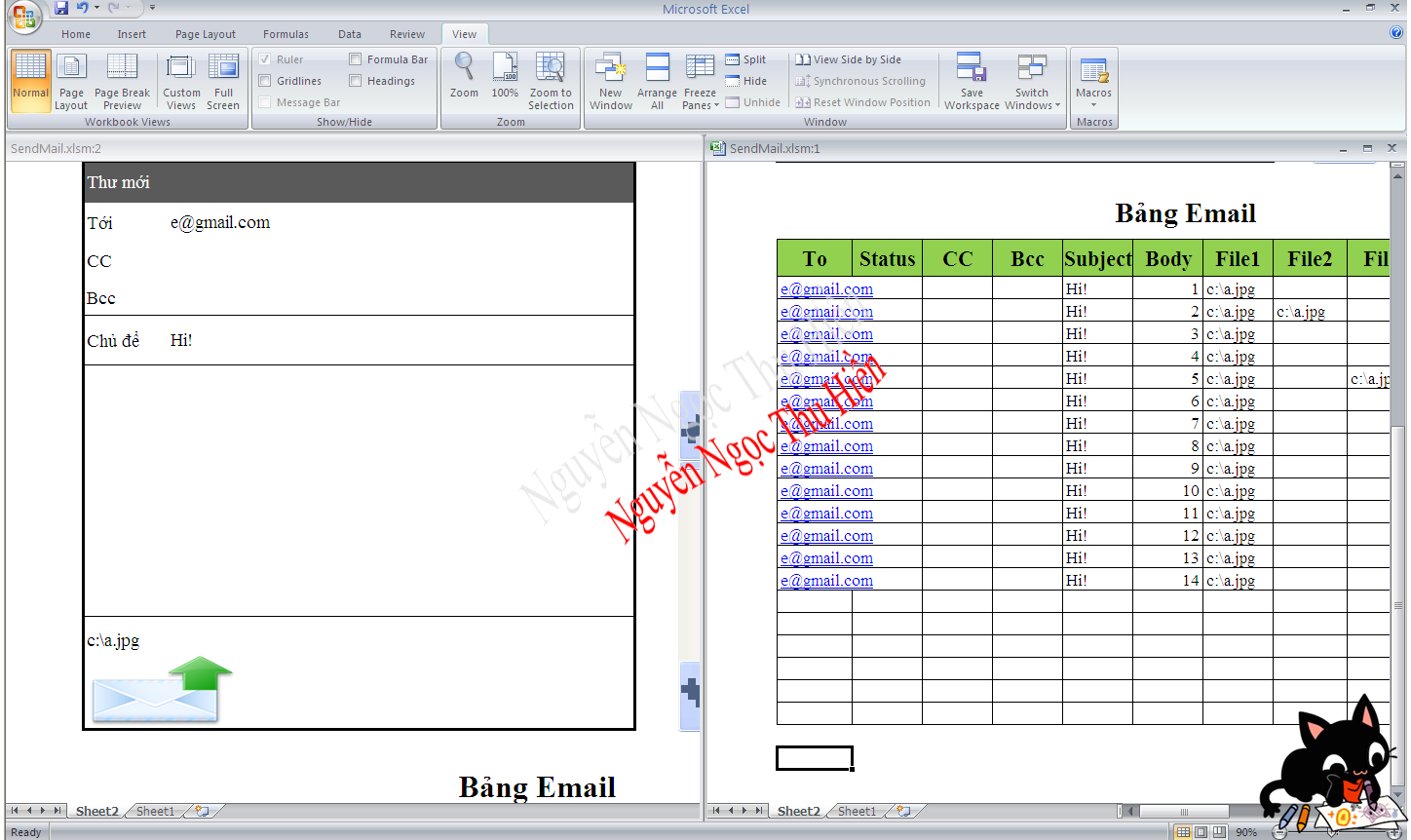Open Excel Help icon
The image size is (1411, 840).
pyautogui.click(x=1396, y=32)
